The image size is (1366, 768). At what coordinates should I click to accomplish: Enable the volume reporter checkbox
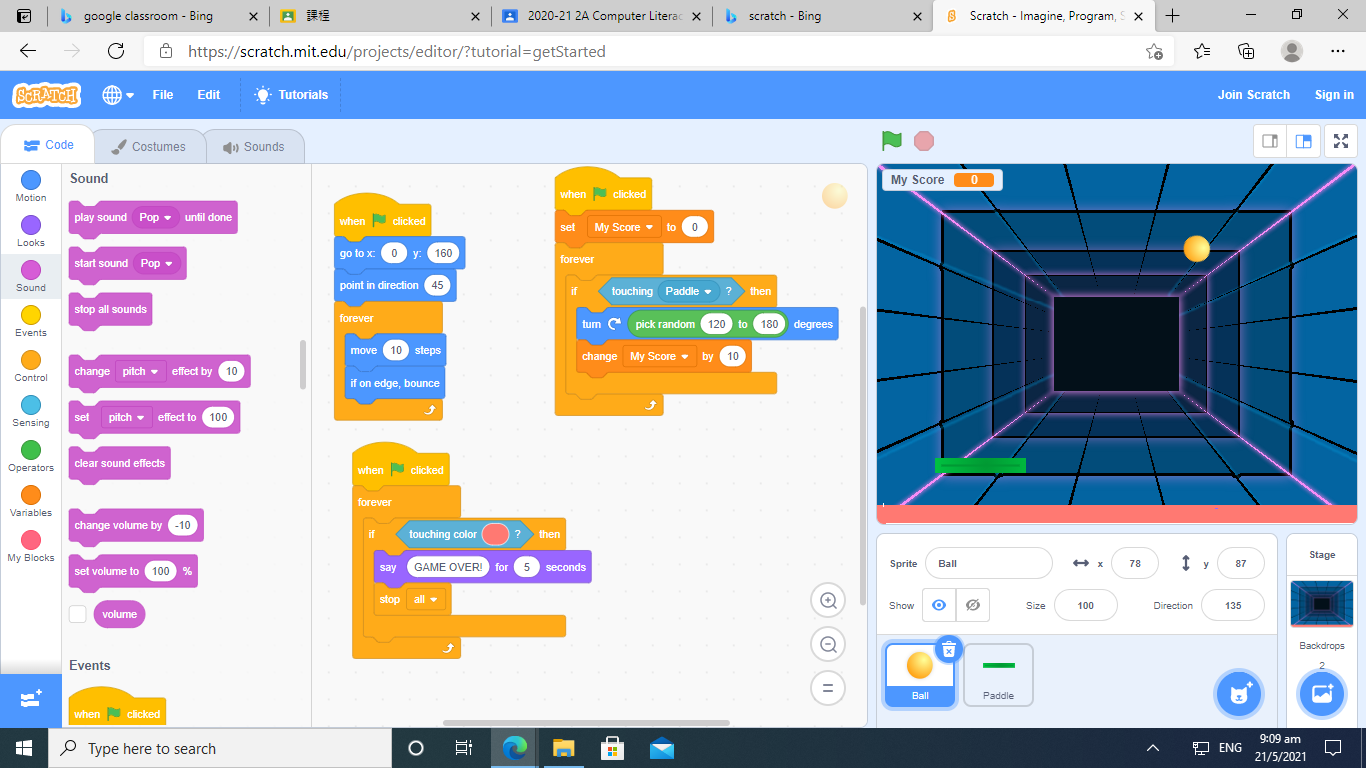pos(78,614)
